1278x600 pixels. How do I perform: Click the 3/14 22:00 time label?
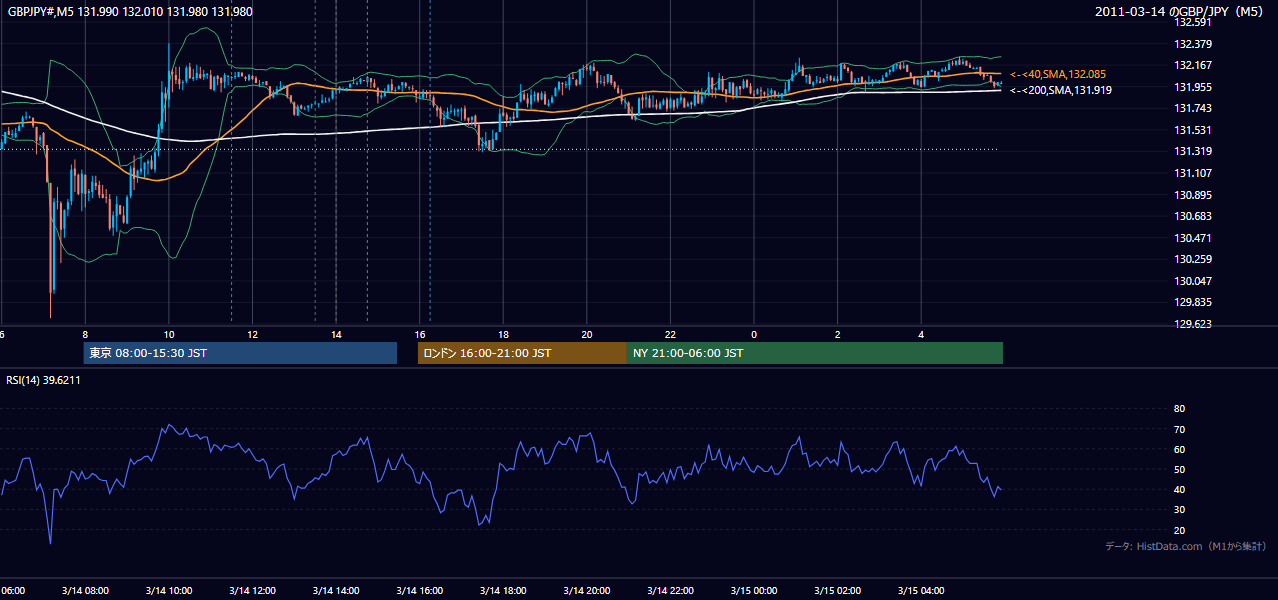pyautogui.click(x=671, y=590)
